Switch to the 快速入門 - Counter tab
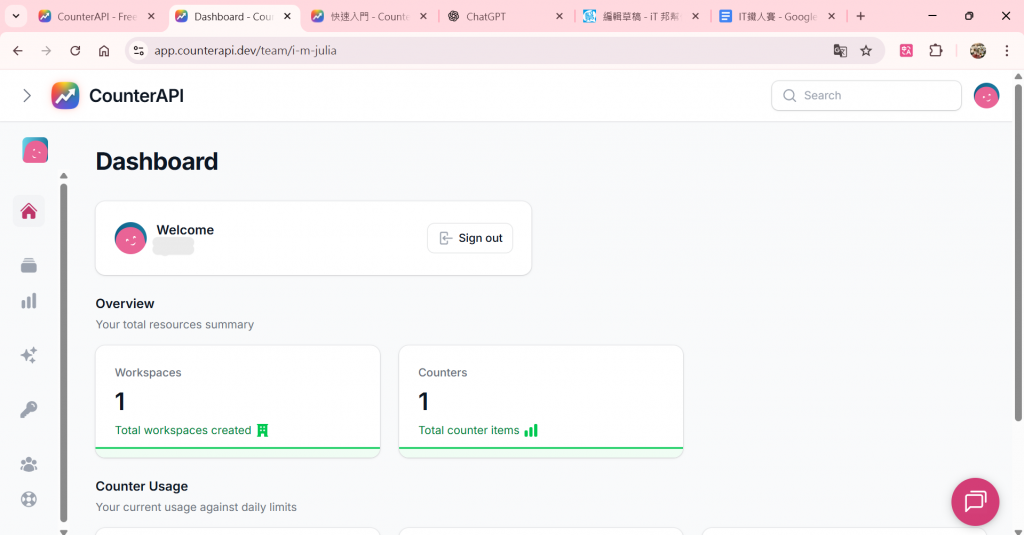 coord(370,16)
